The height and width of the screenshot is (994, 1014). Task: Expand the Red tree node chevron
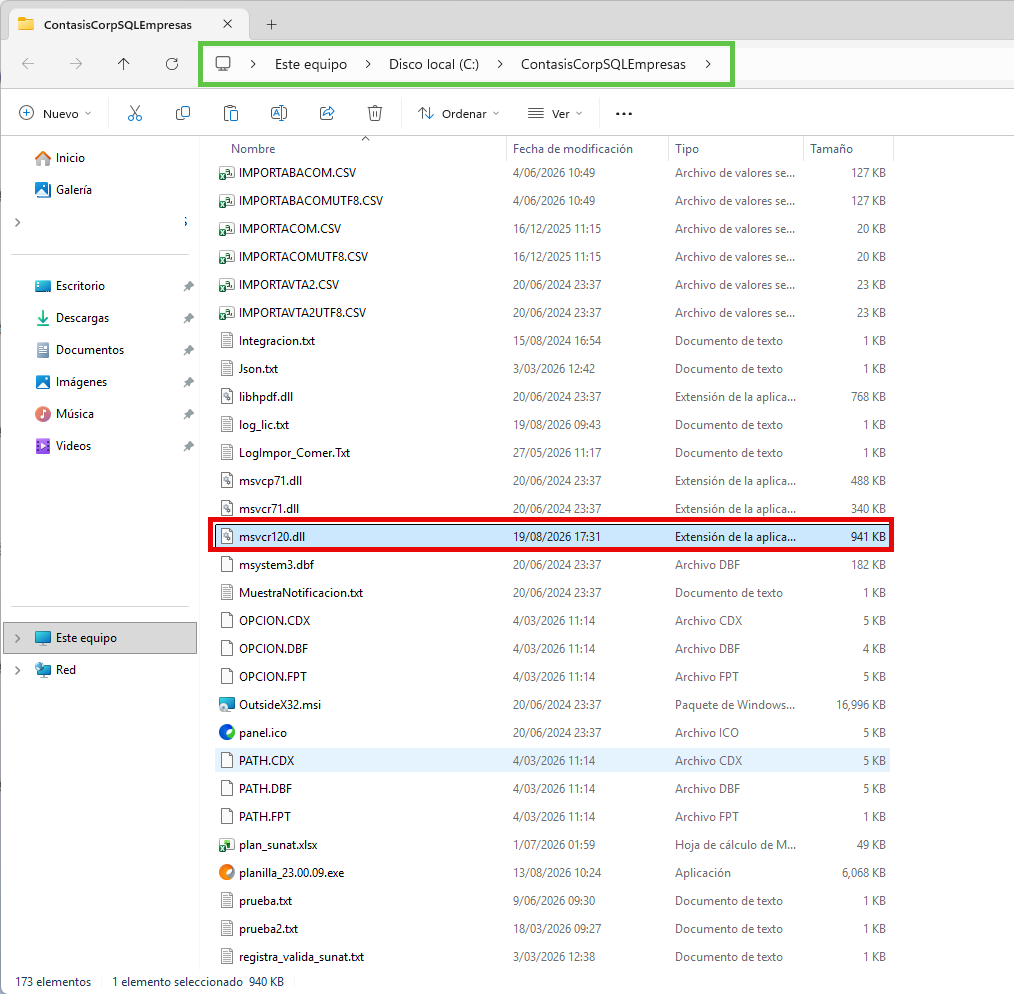(x=17, y=670)
